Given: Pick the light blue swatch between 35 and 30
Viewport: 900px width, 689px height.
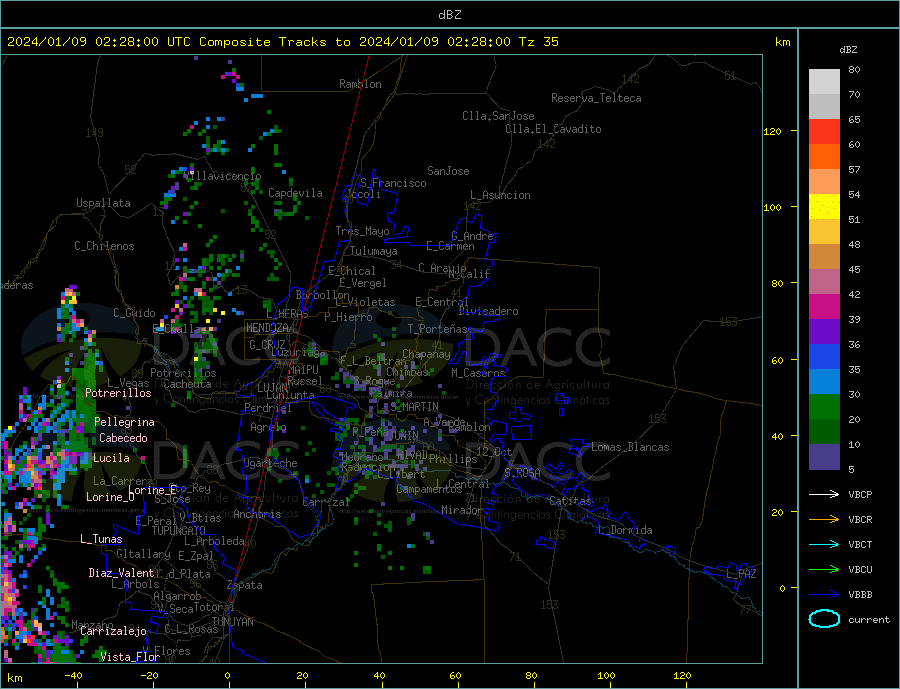Looking at the screenshot, I should pos(824,382).
